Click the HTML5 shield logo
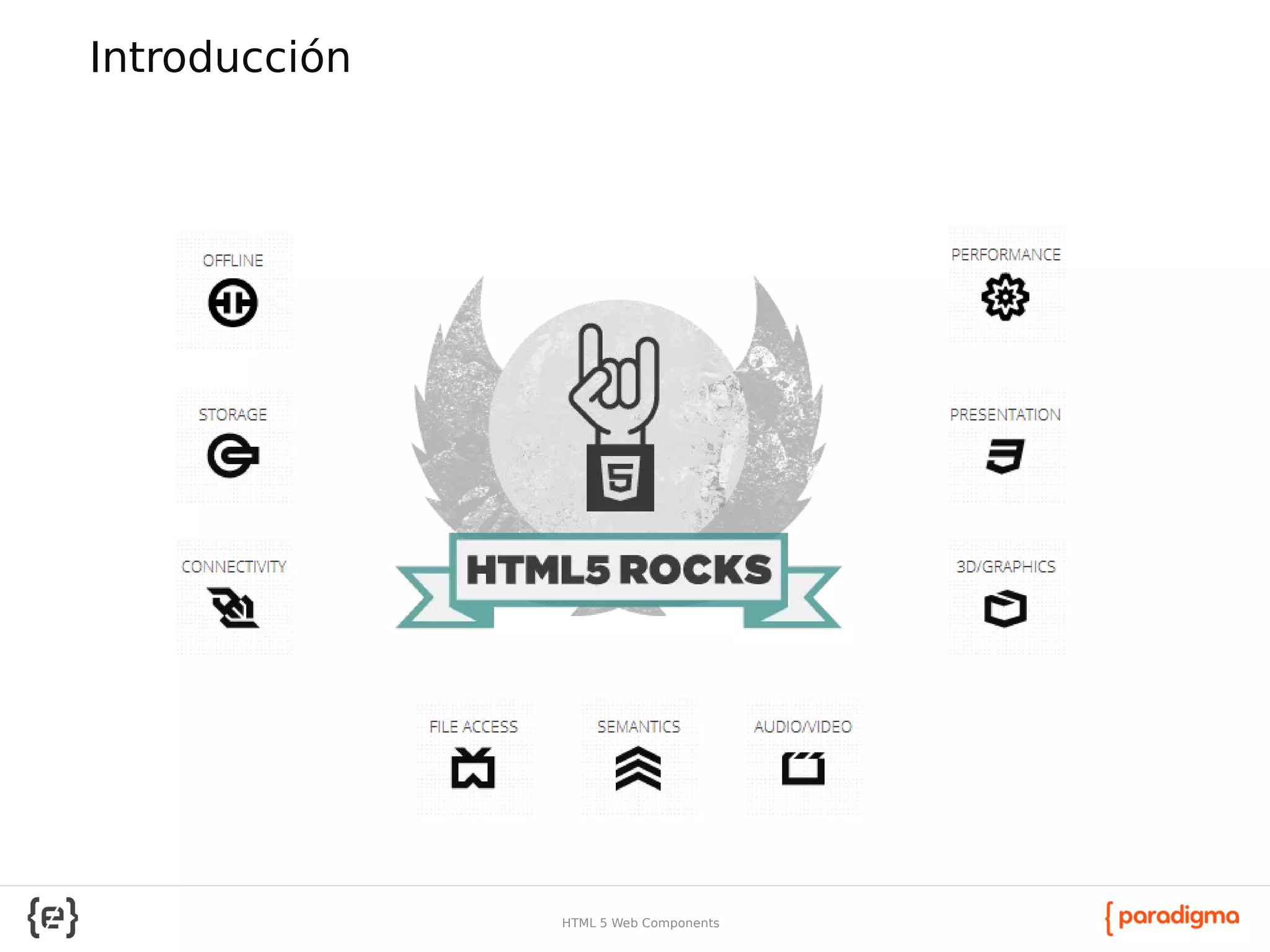The height and width of the screenshot is (952, 1270). point(620,478)
